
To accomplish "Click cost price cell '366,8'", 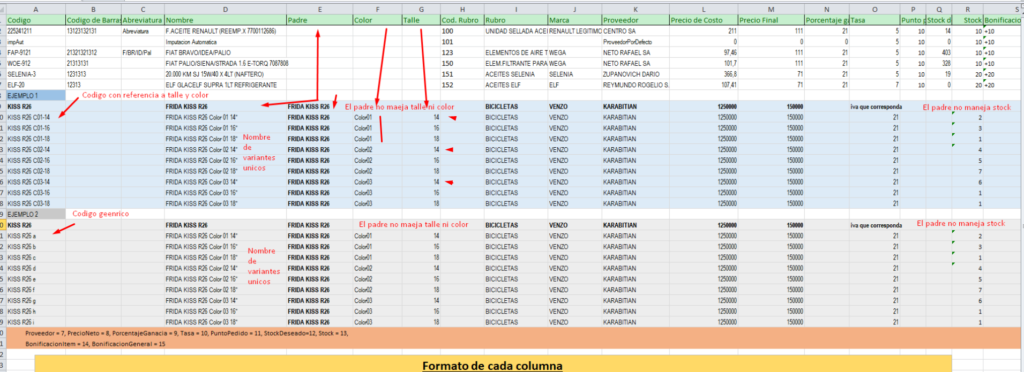I will [x=703, y=74].
